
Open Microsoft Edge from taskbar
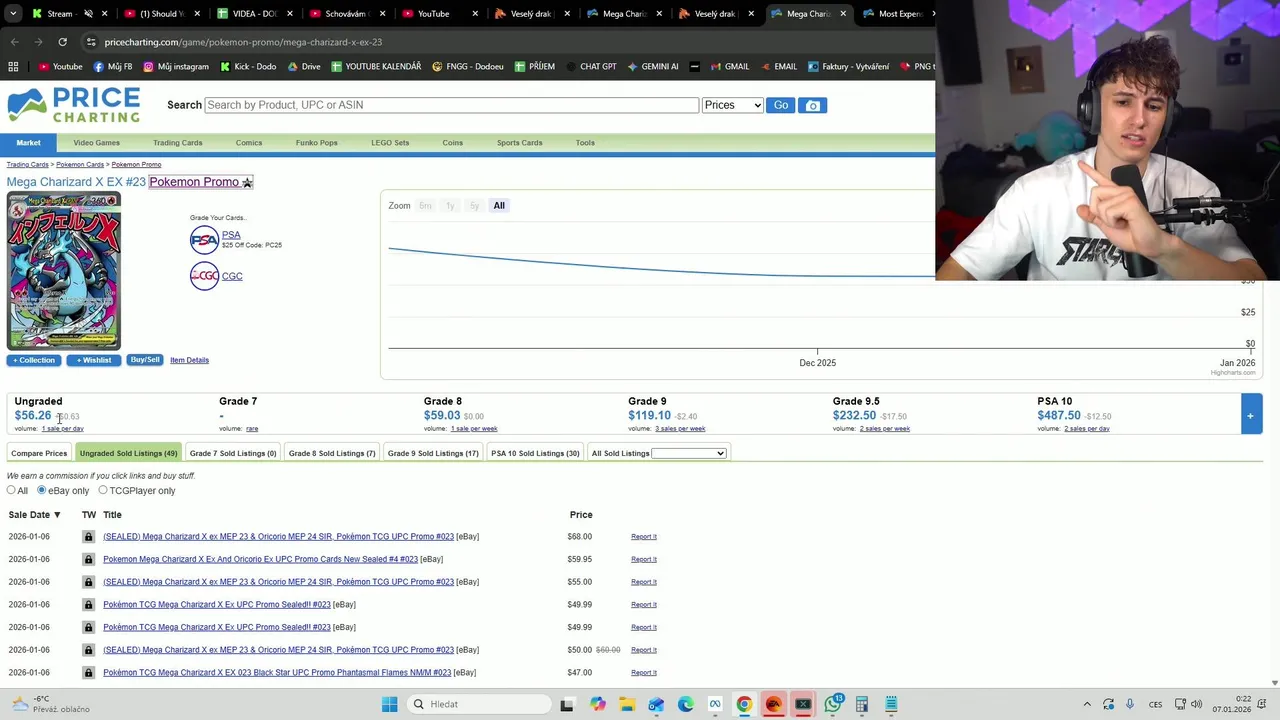click(685, 704)
